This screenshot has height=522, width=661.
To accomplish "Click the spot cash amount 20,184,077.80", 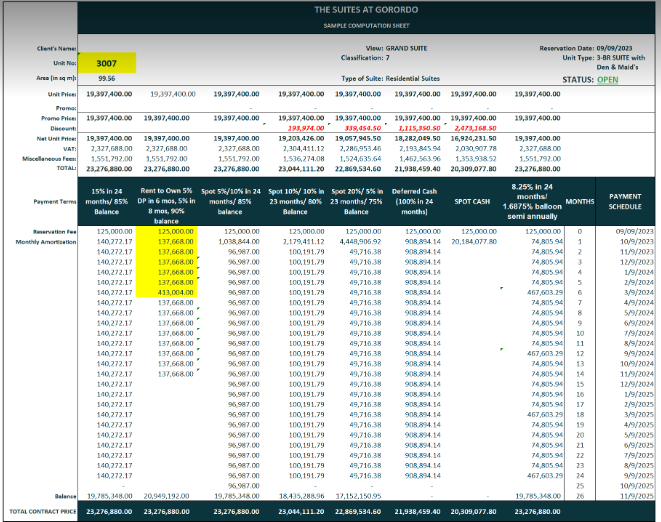I will pyautogui.click(x=475, y=241).
